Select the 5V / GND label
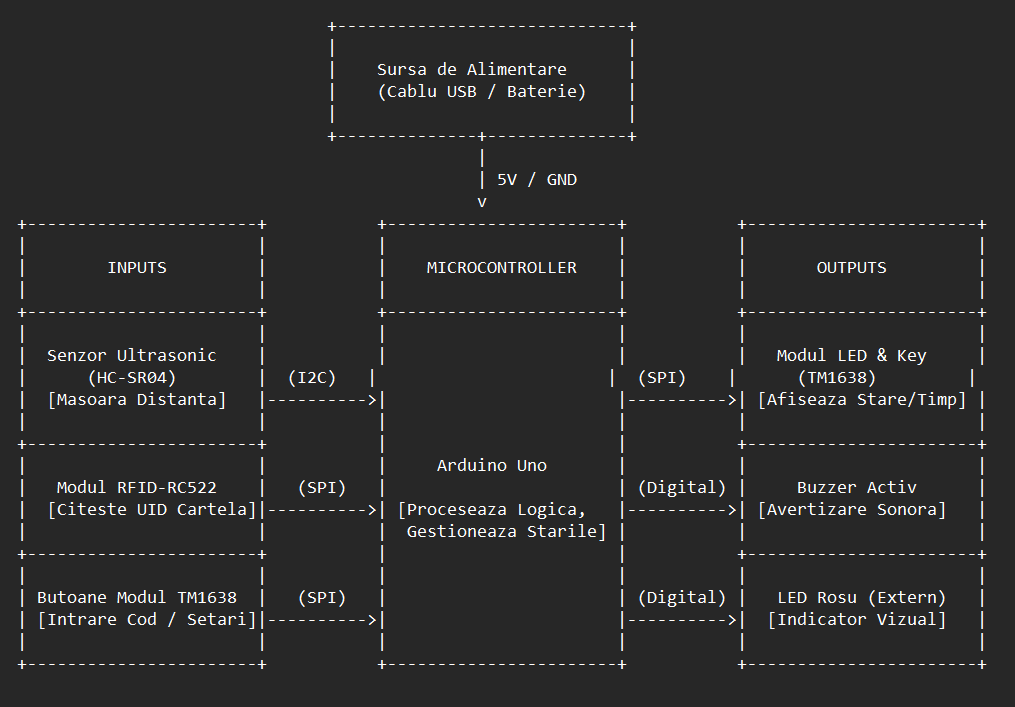 [537, 180]
